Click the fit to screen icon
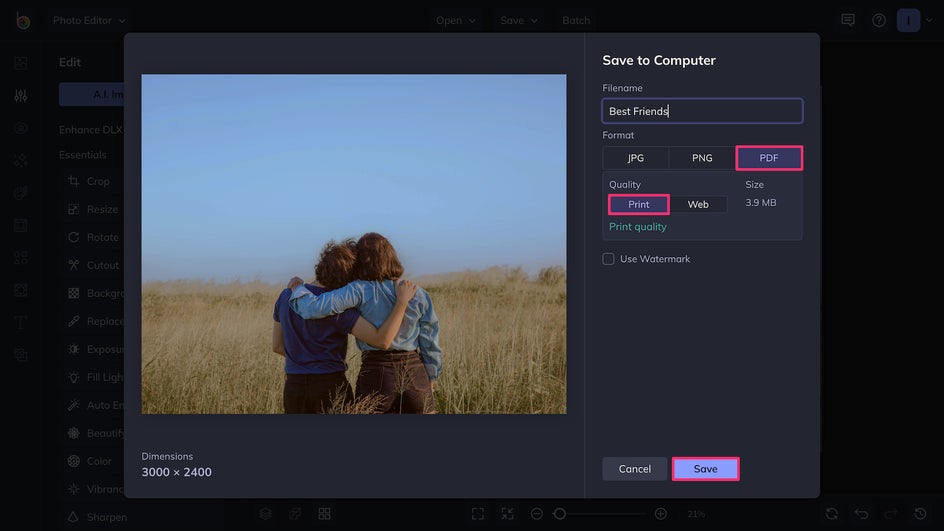The image size is (944, 531). pos(478,514)
